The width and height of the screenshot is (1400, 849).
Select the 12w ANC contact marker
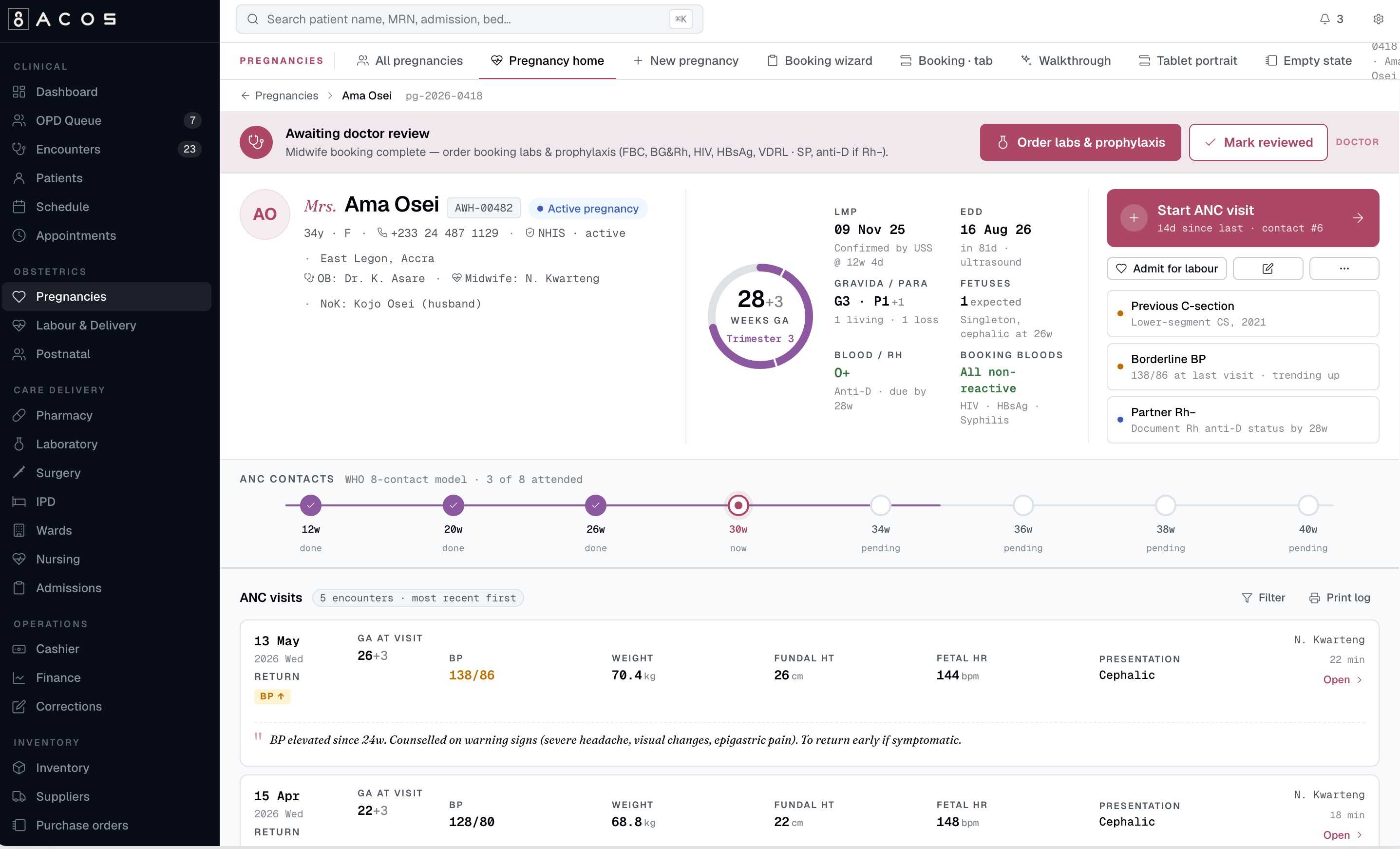coord(311,505)
